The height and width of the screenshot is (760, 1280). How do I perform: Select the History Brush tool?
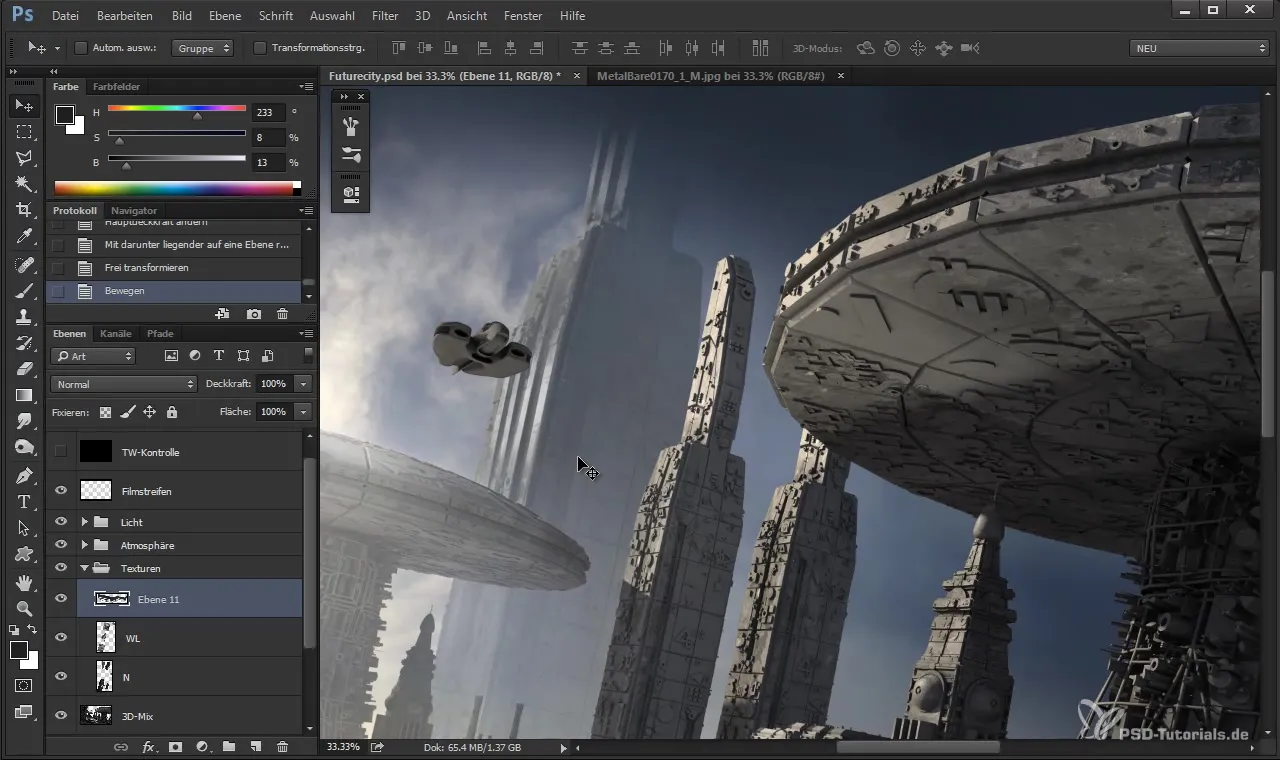click(x=24, y=343)
